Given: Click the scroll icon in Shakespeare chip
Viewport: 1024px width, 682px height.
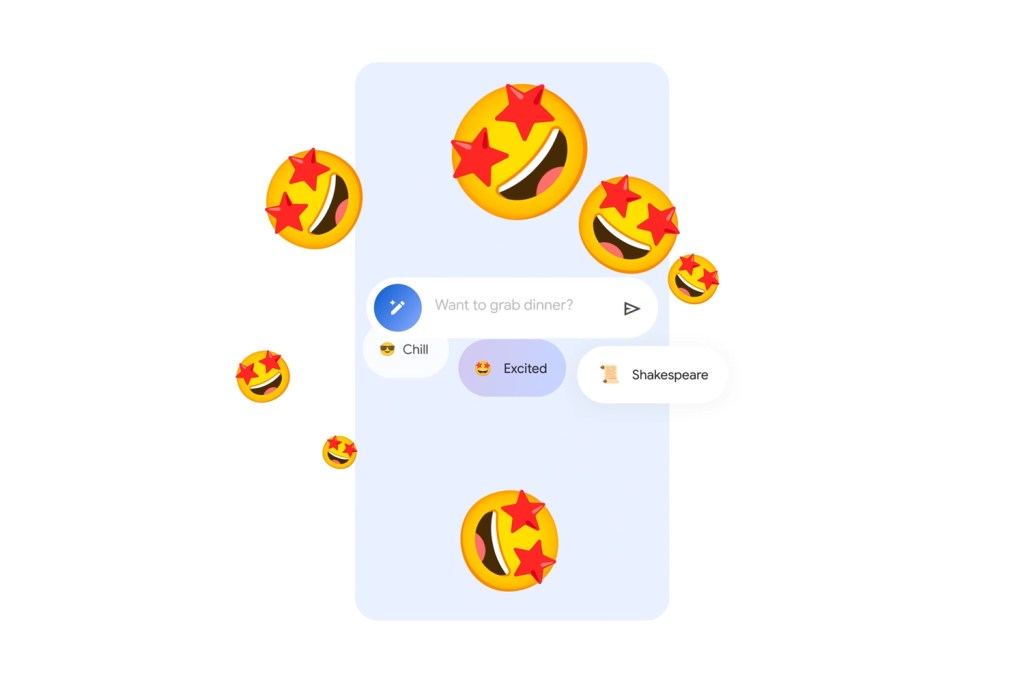Looking at the screenshot, I should (x=609, y=374).
